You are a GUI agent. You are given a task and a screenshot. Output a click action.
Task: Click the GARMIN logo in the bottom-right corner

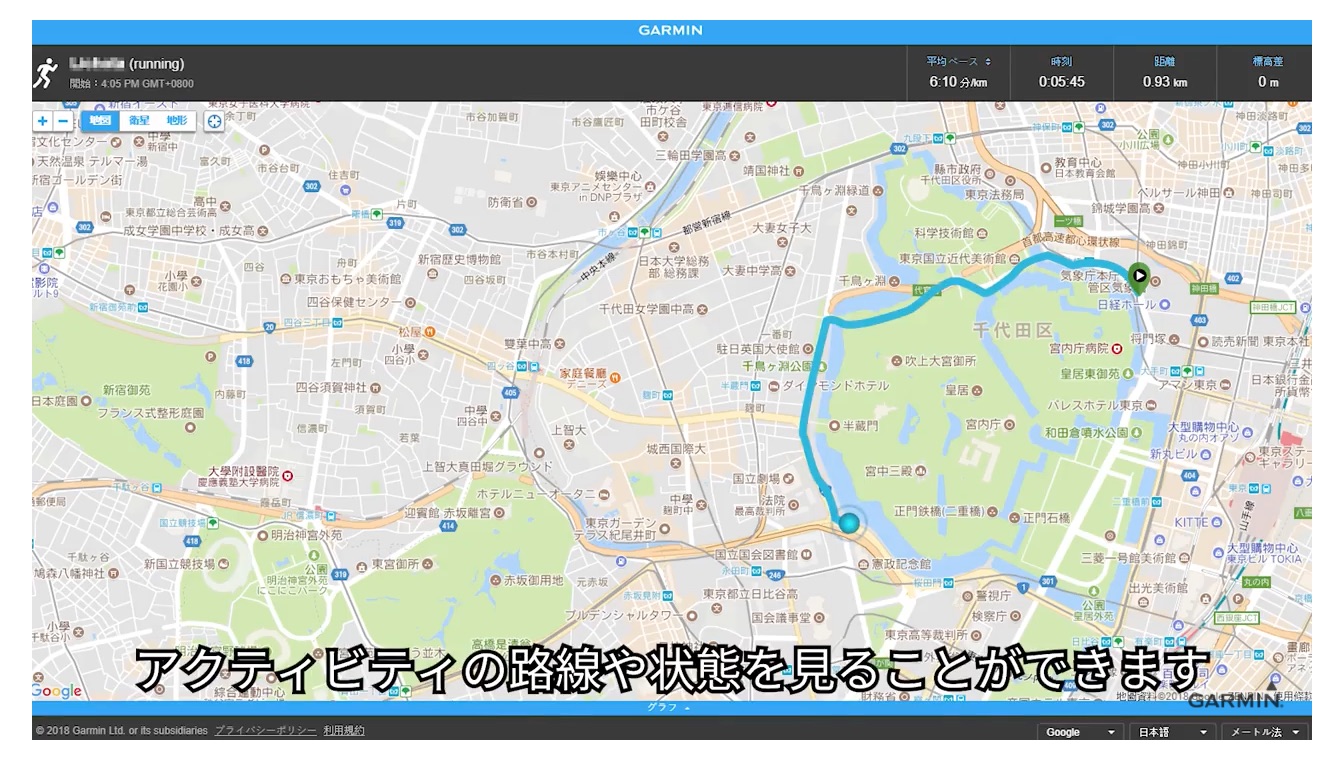pyautogui.click(x=1235, y=701)
